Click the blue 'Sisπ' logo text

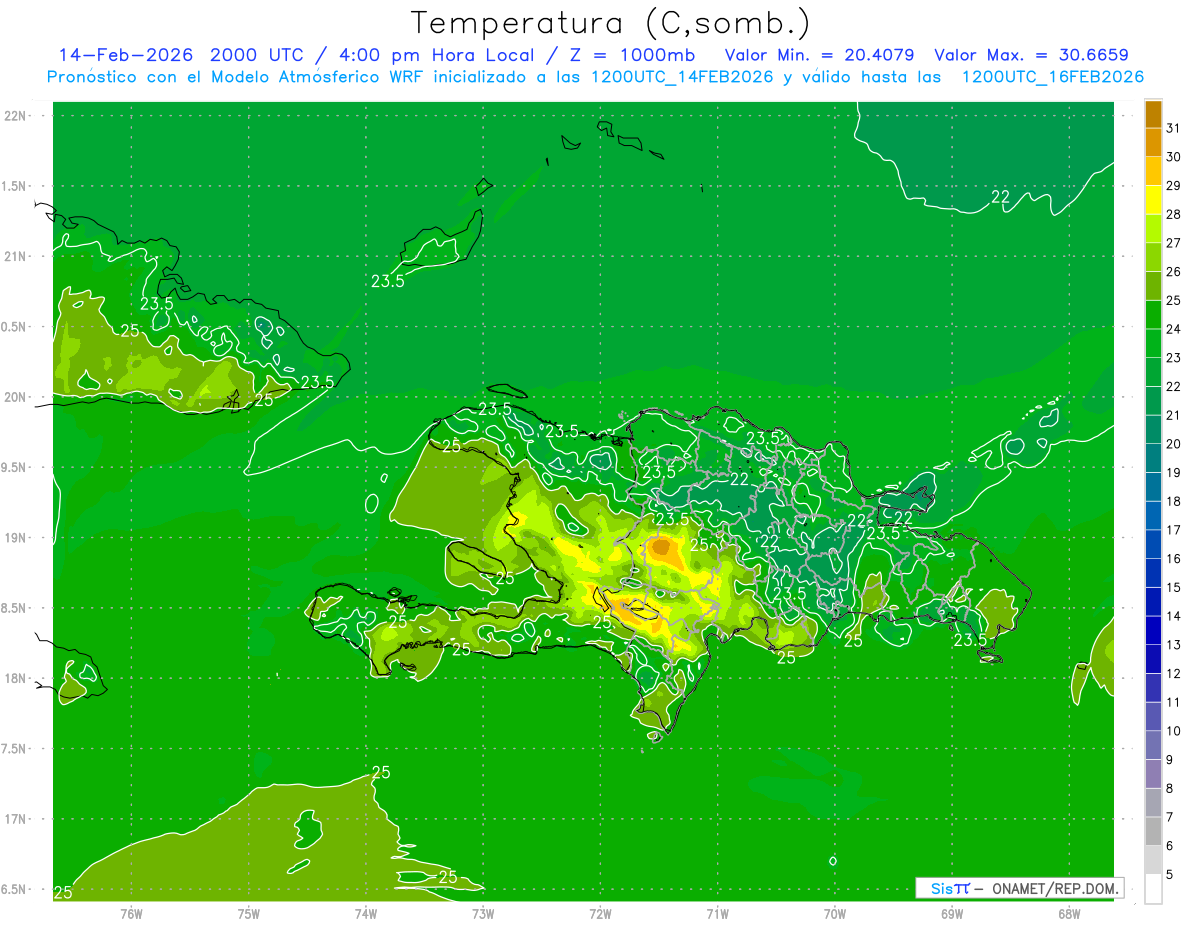(950, 888)
